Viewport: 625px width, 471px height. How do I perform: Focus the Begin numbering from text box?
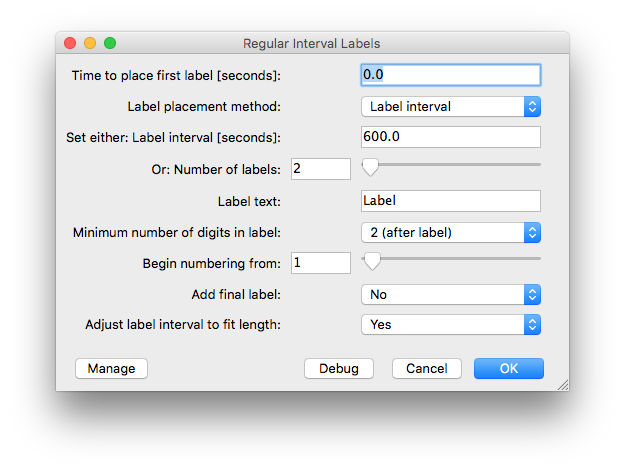pos(320,262)
